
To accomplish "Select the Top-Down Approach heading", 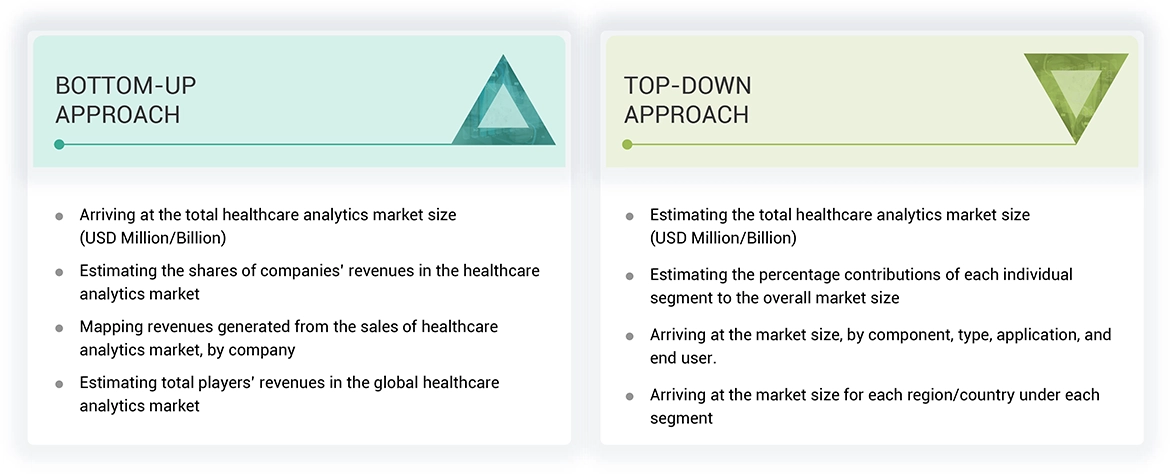I will point(687,100).
